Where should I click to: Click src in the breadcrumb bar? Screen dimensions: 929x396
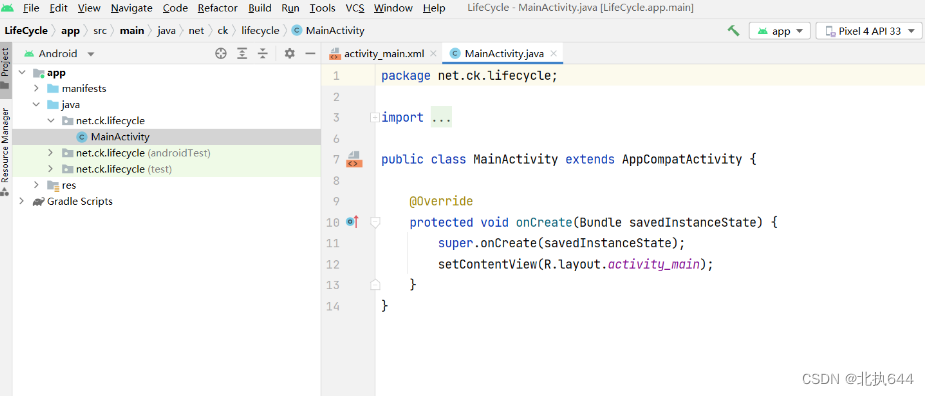(x=100, y=30)
